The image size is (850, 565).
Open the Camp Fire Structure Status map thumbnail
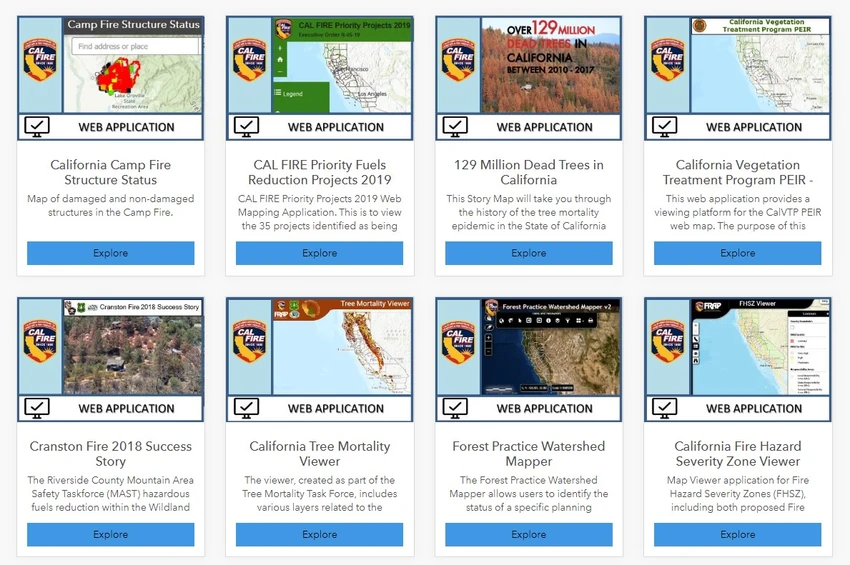pos(133,65)
